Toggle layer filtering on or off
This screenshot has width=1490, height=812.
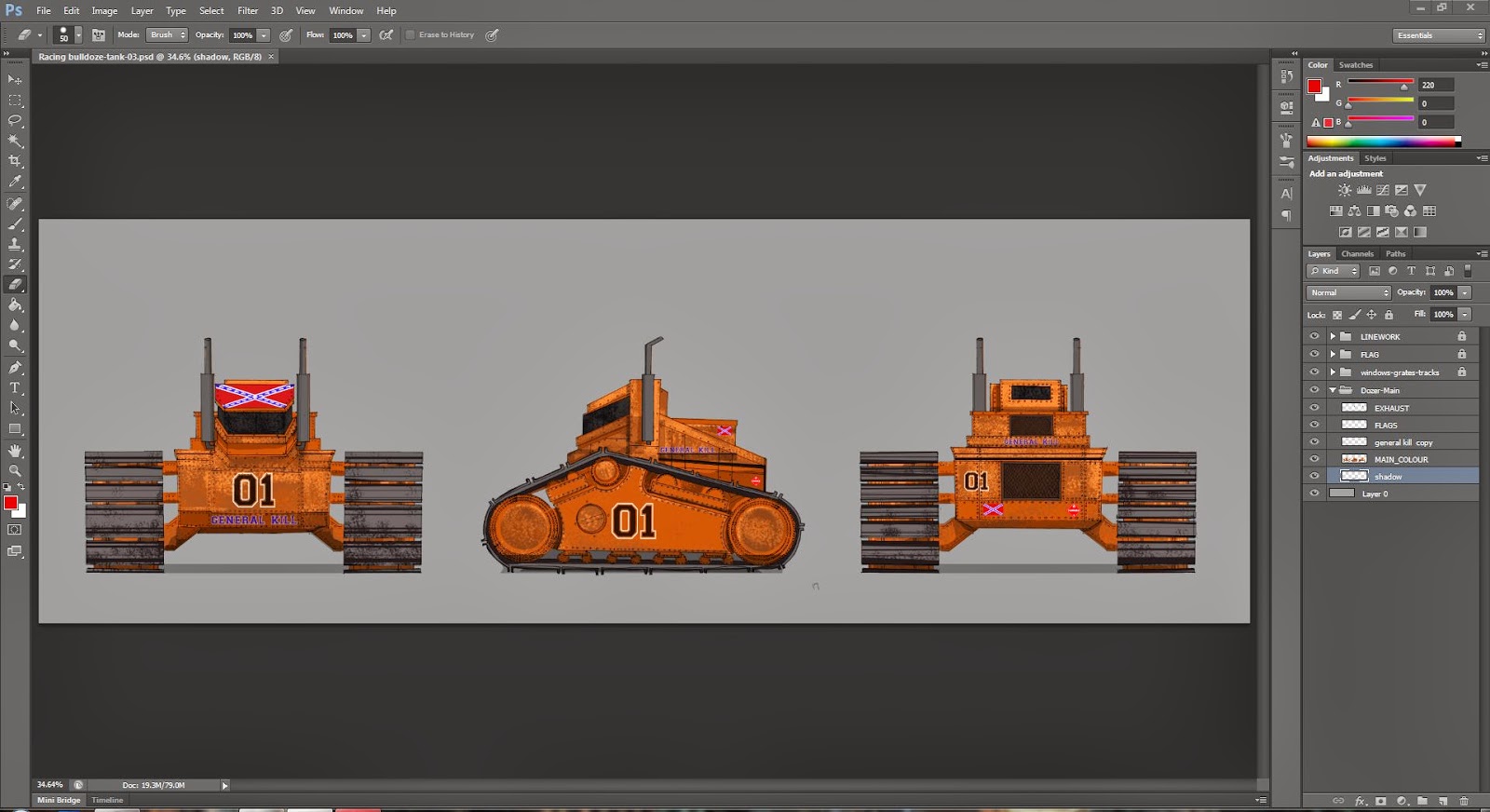click(1468, 271)
